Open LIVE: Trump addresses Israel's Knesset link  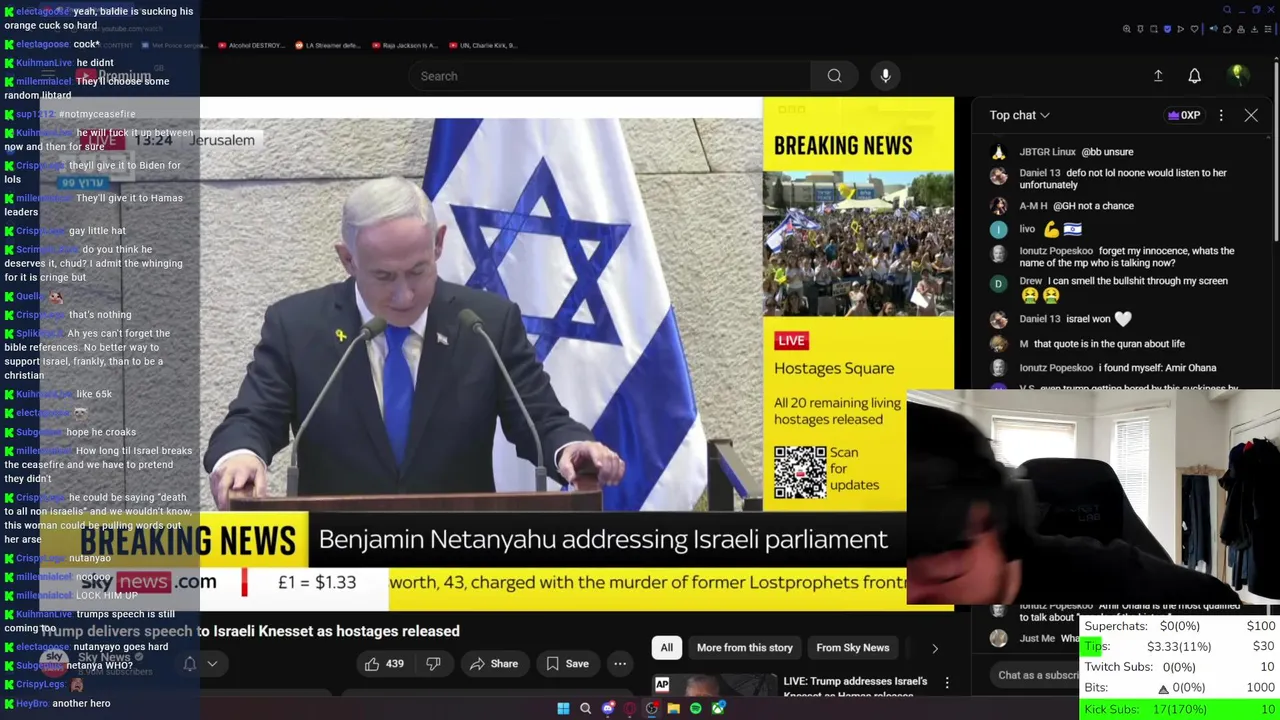point(855,687)
